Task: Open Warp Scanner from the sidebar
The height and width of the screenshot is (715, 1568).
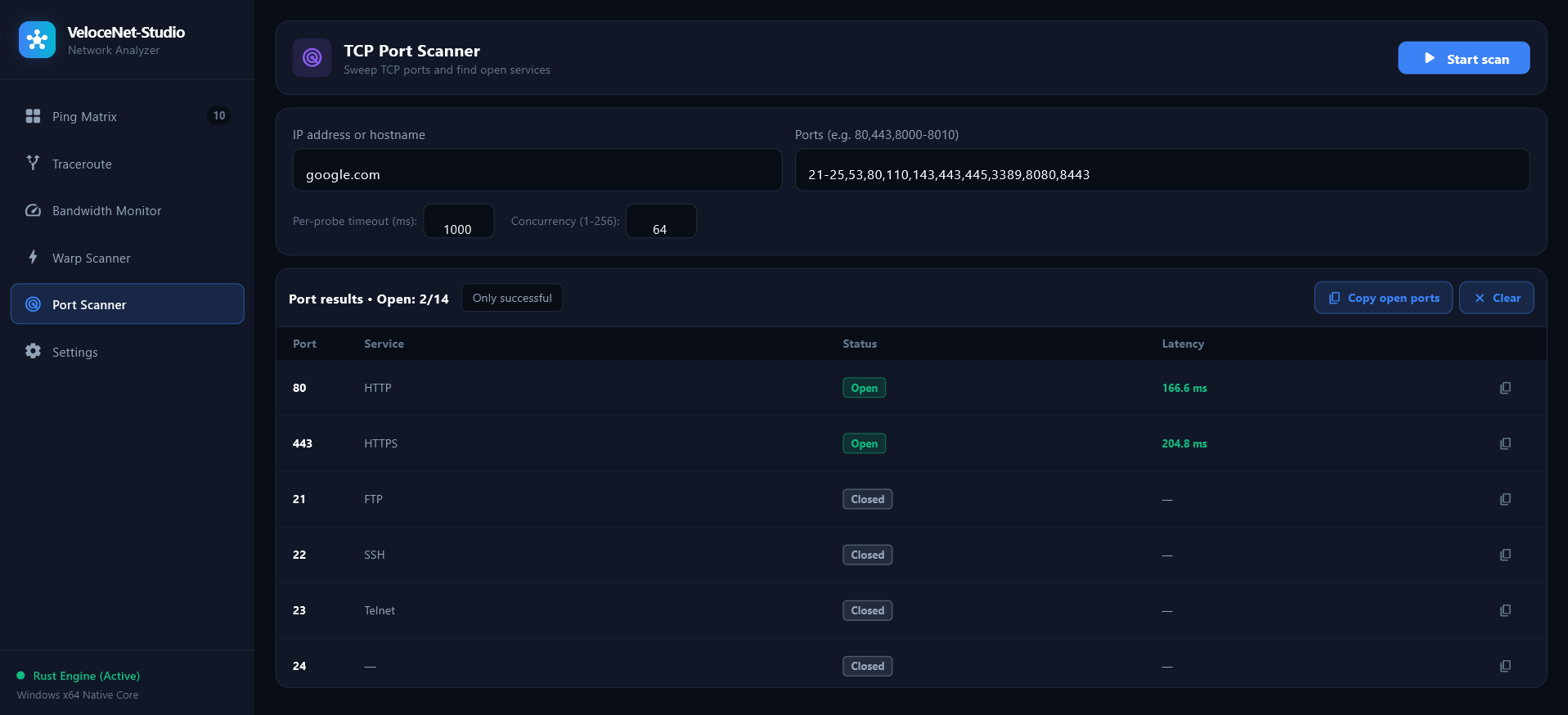Action: click(128, 258)
